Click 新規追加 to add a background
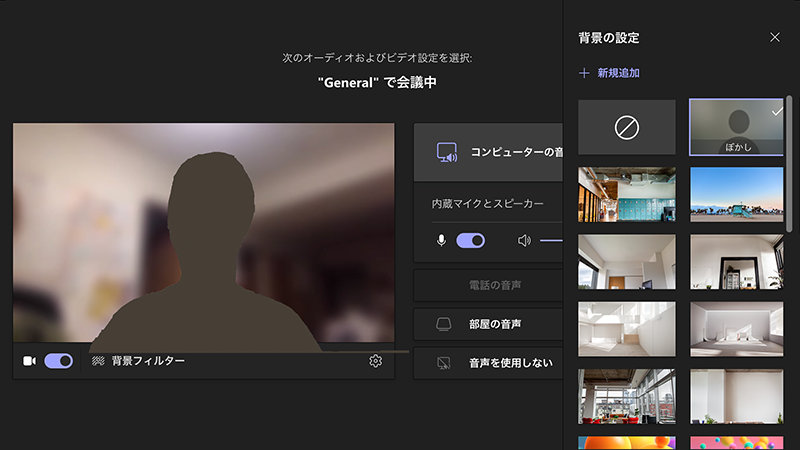 [618, 73]
